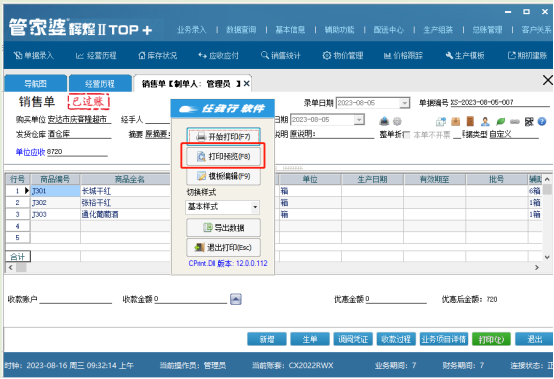Switch to the 导航图 tab

click(x=35, y=84)
